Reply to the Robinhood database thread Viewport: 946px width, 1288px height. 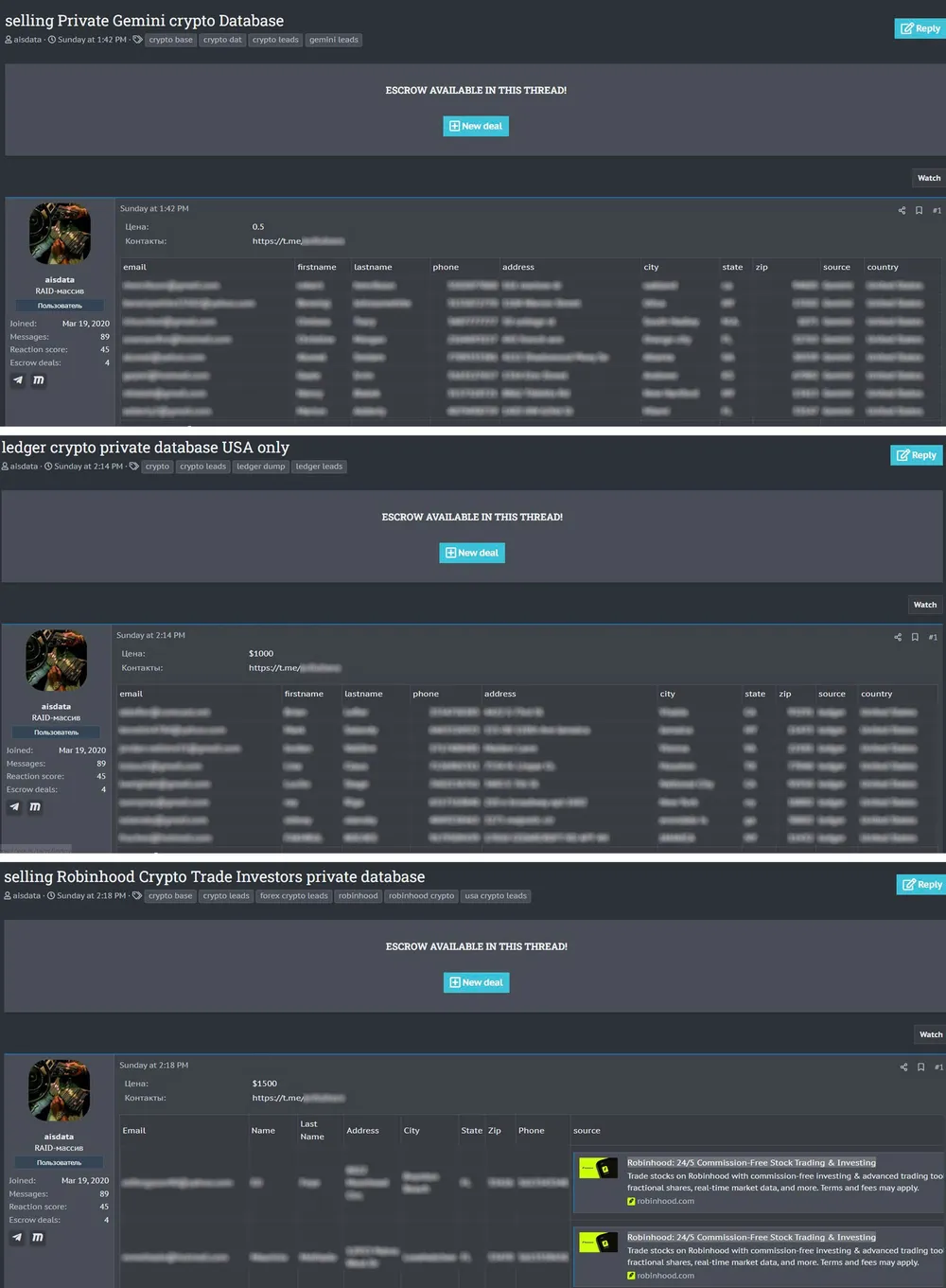click(921, 885)
